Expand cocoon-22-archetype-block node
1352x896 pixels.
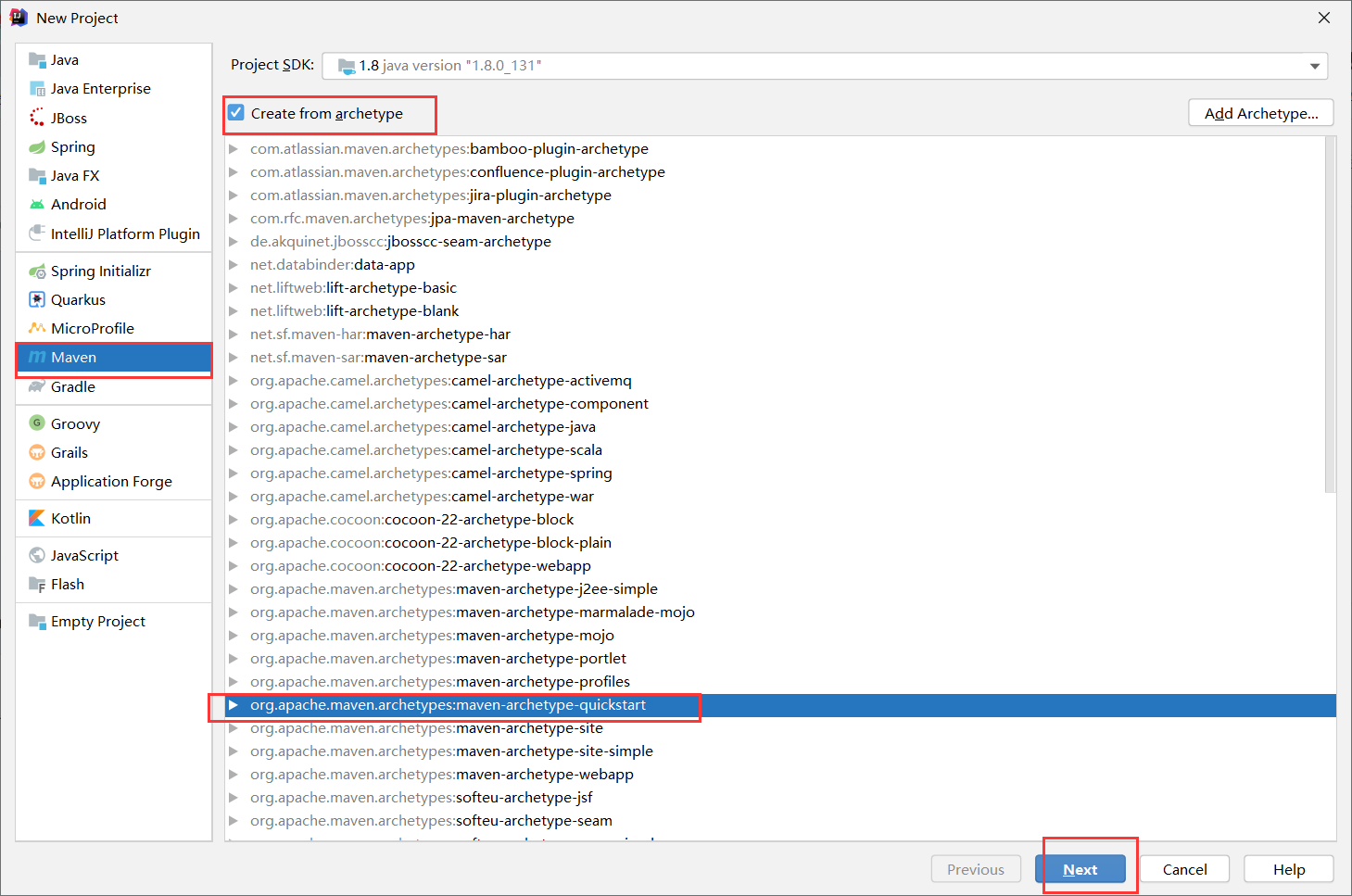pos(234,520)
